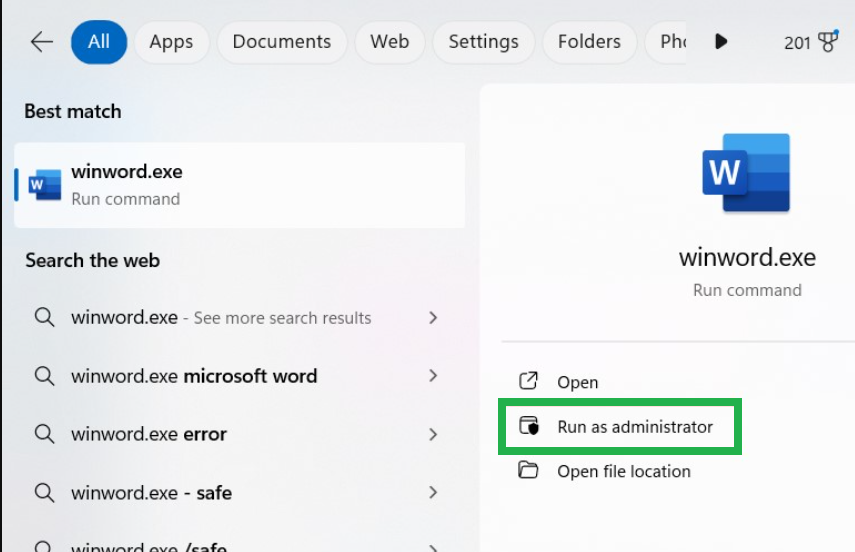855x552 pixels.
Task: Click the rewards trophy icon
Action: [827, 42]
